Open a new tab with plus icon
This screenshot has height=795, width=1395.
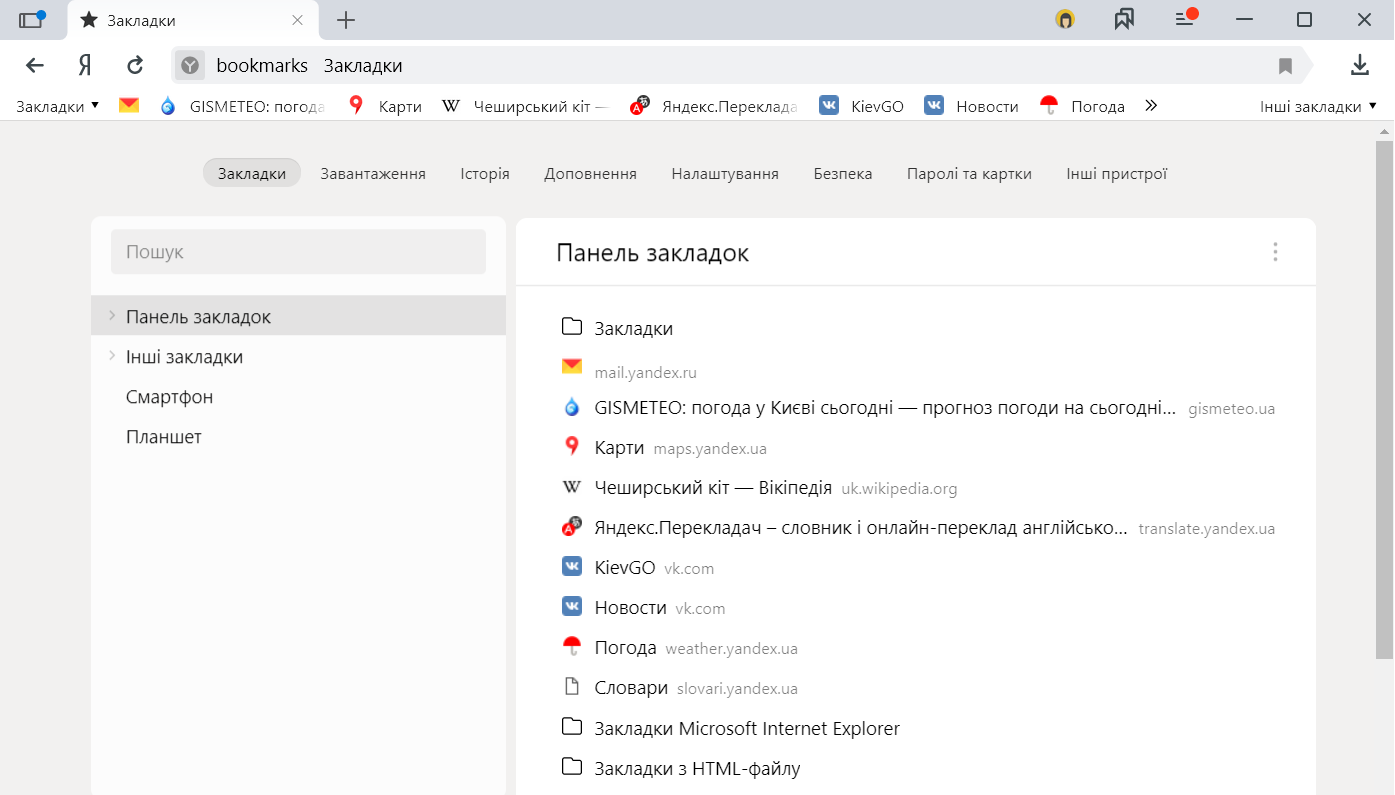[346, 20]
